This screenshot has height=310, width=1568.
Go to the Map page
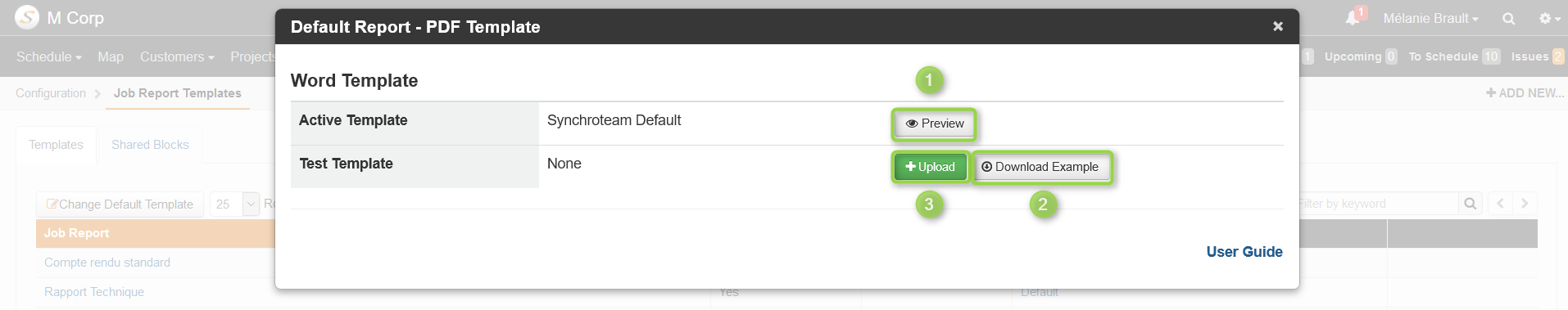click(111, 56)
